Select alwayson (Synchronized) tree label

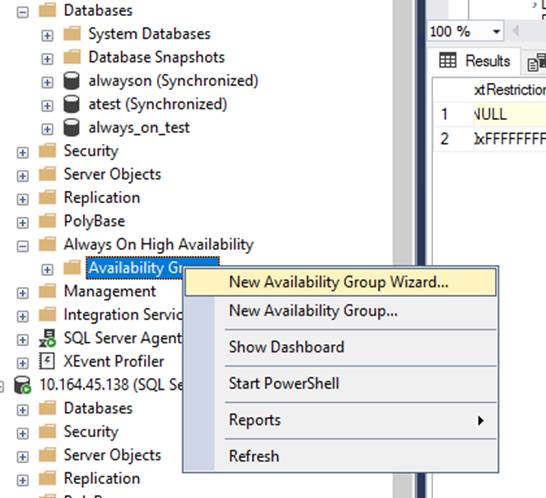173,81
